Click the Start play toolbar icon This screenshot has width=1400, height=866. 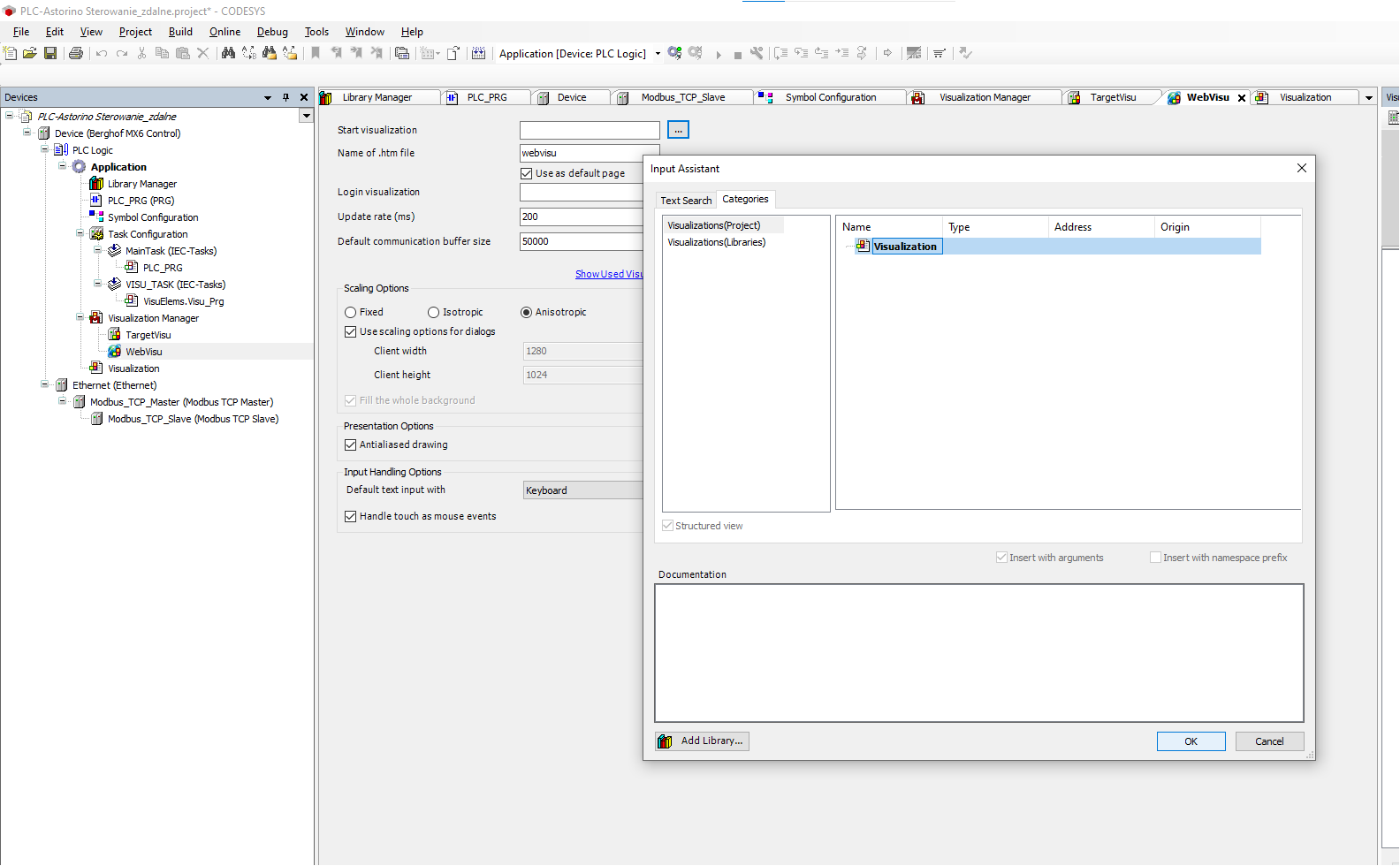[719, 54]
